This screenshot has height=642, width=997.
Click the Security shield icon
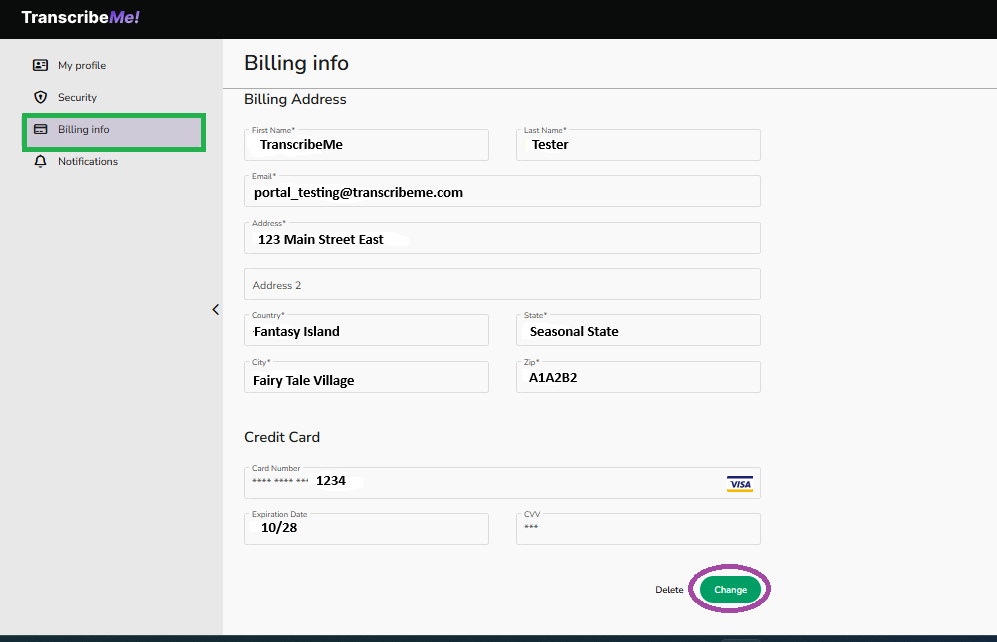(x=39, y=97)
